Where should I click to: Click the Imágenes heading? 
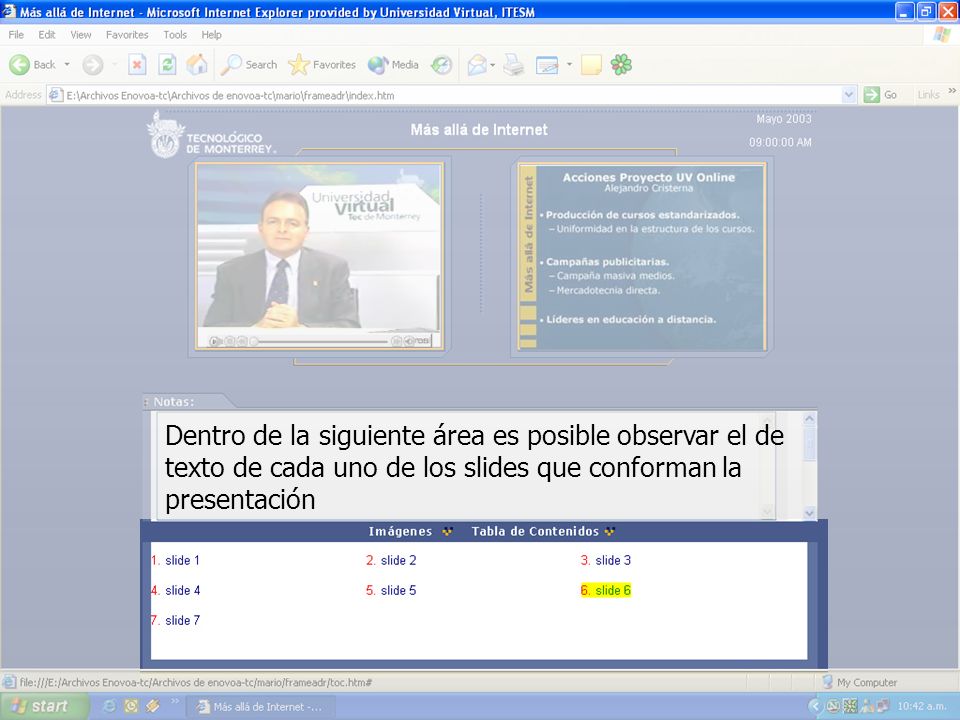click(x=400, y=531)
